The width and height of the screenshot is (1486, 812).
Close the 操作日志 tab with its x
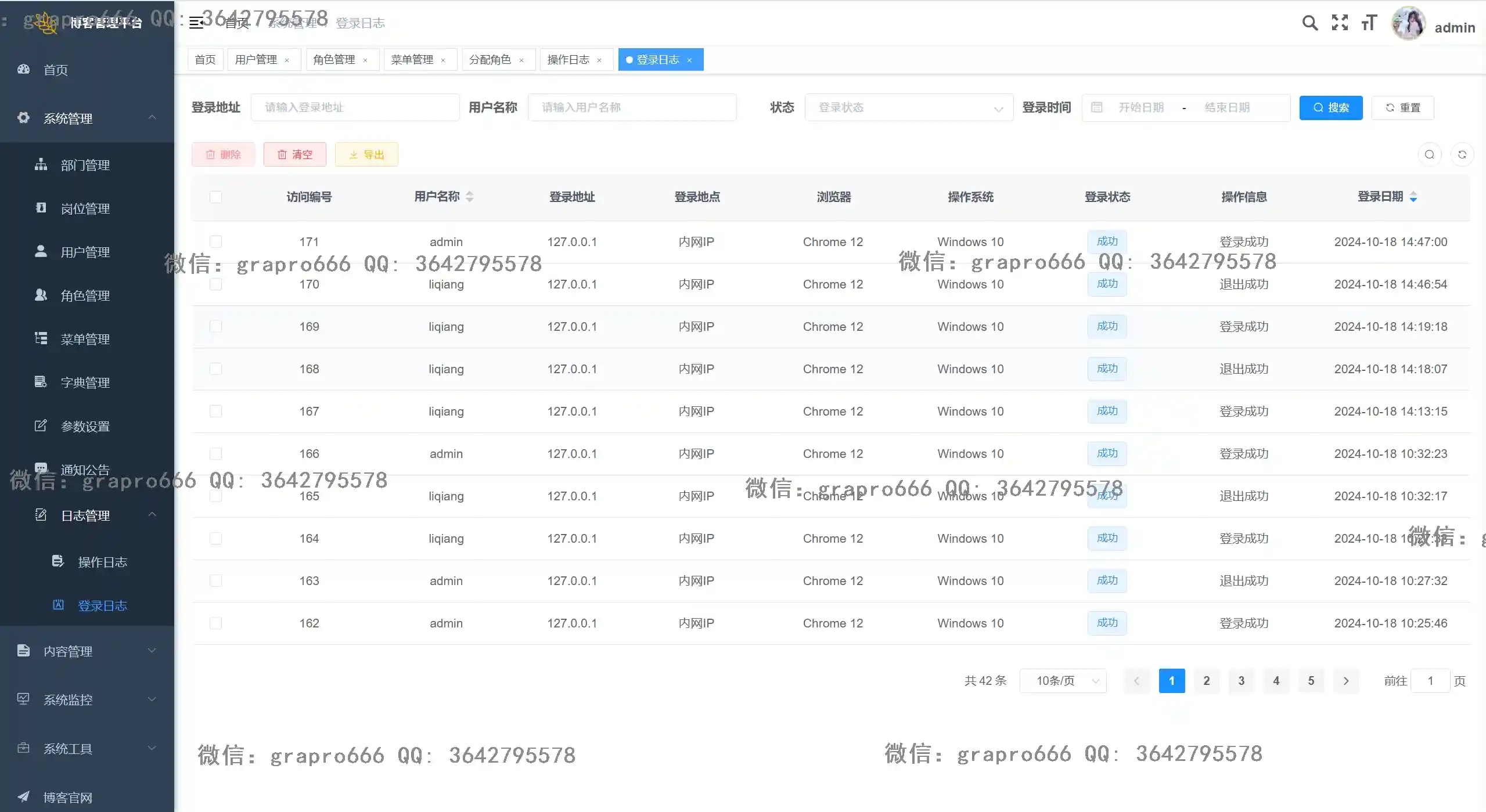599,60
